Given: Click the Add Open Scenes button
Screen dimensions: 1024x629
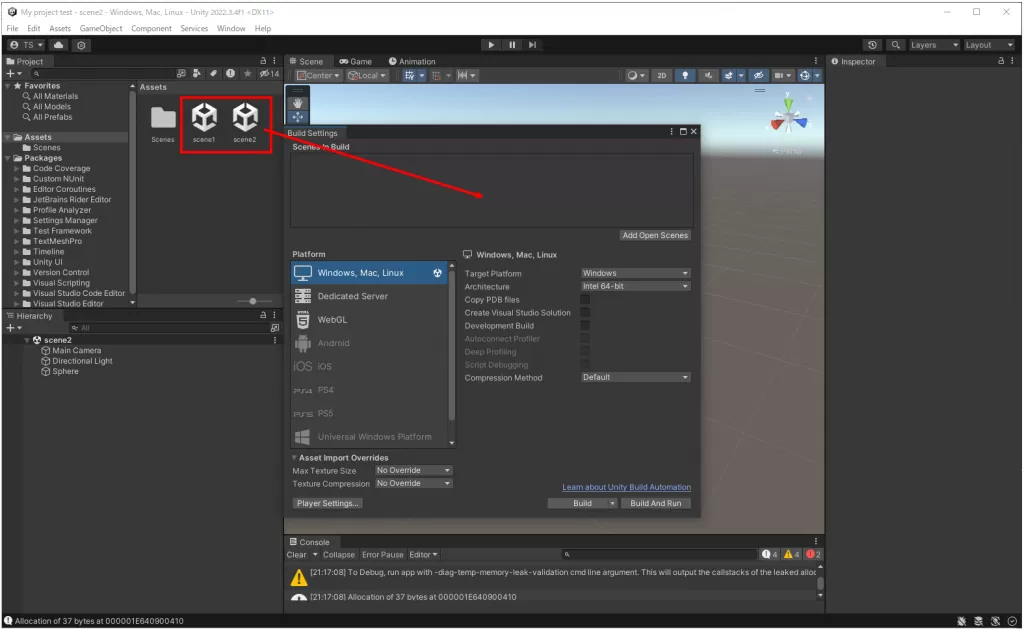Looking at the screenshot, I should pos(655,236).
